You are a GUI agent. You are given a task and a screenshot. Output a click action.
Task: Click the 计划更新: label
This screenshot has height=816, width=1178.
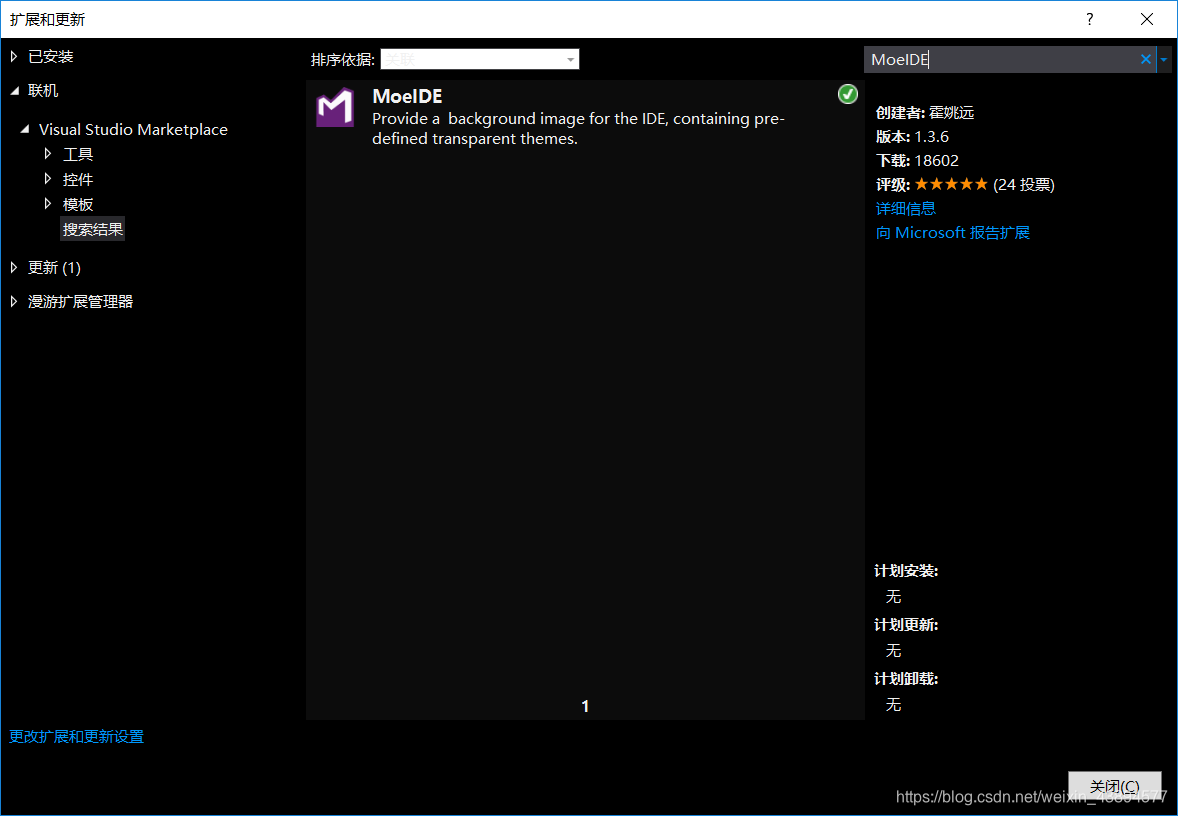tap(906, 625)
